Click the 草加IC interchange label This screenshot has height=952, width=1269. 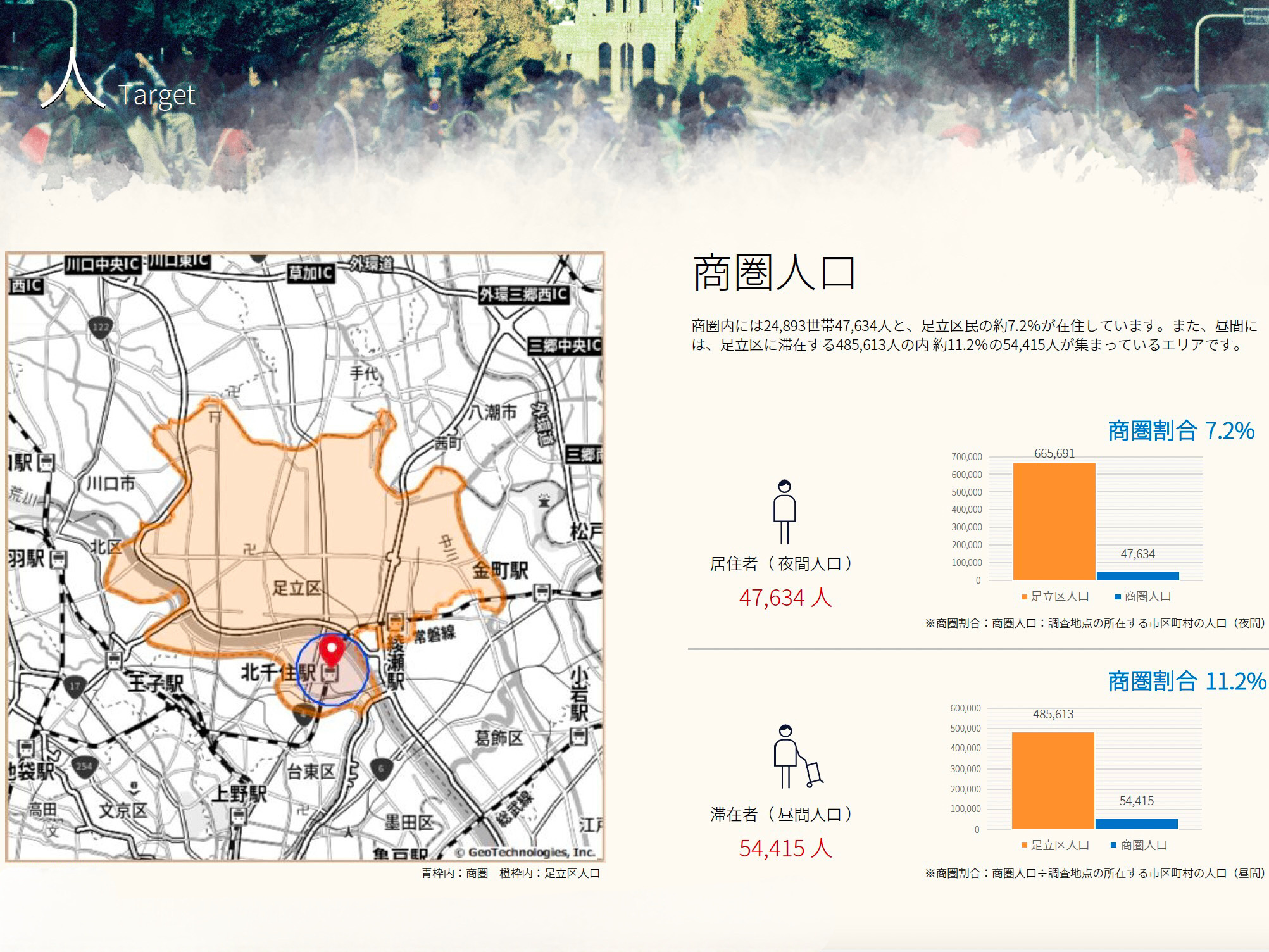pyautogui.click(x=310, y=273)
